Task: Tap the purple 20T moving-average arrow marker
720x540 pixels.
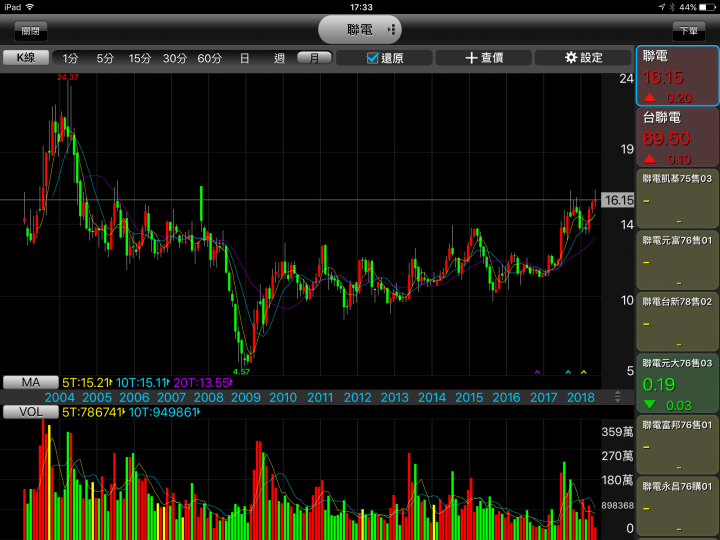Action: [x=537, y=372]
